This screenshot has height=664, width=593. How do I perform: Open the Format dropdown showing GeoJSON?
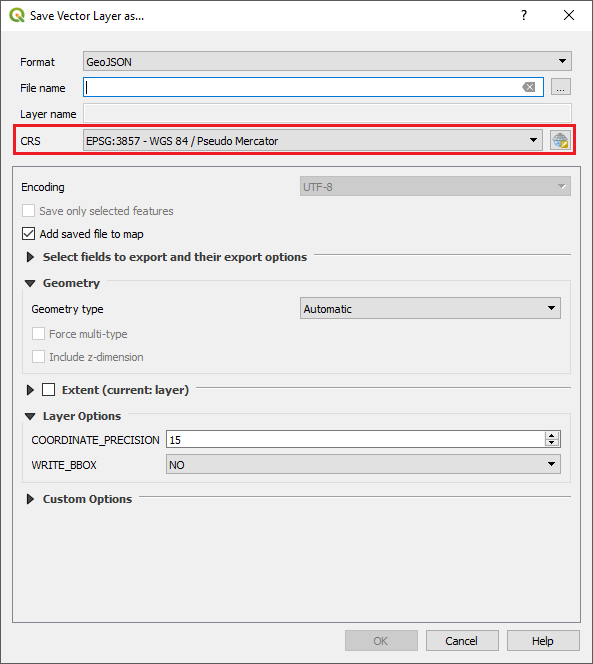click(327, 61)
